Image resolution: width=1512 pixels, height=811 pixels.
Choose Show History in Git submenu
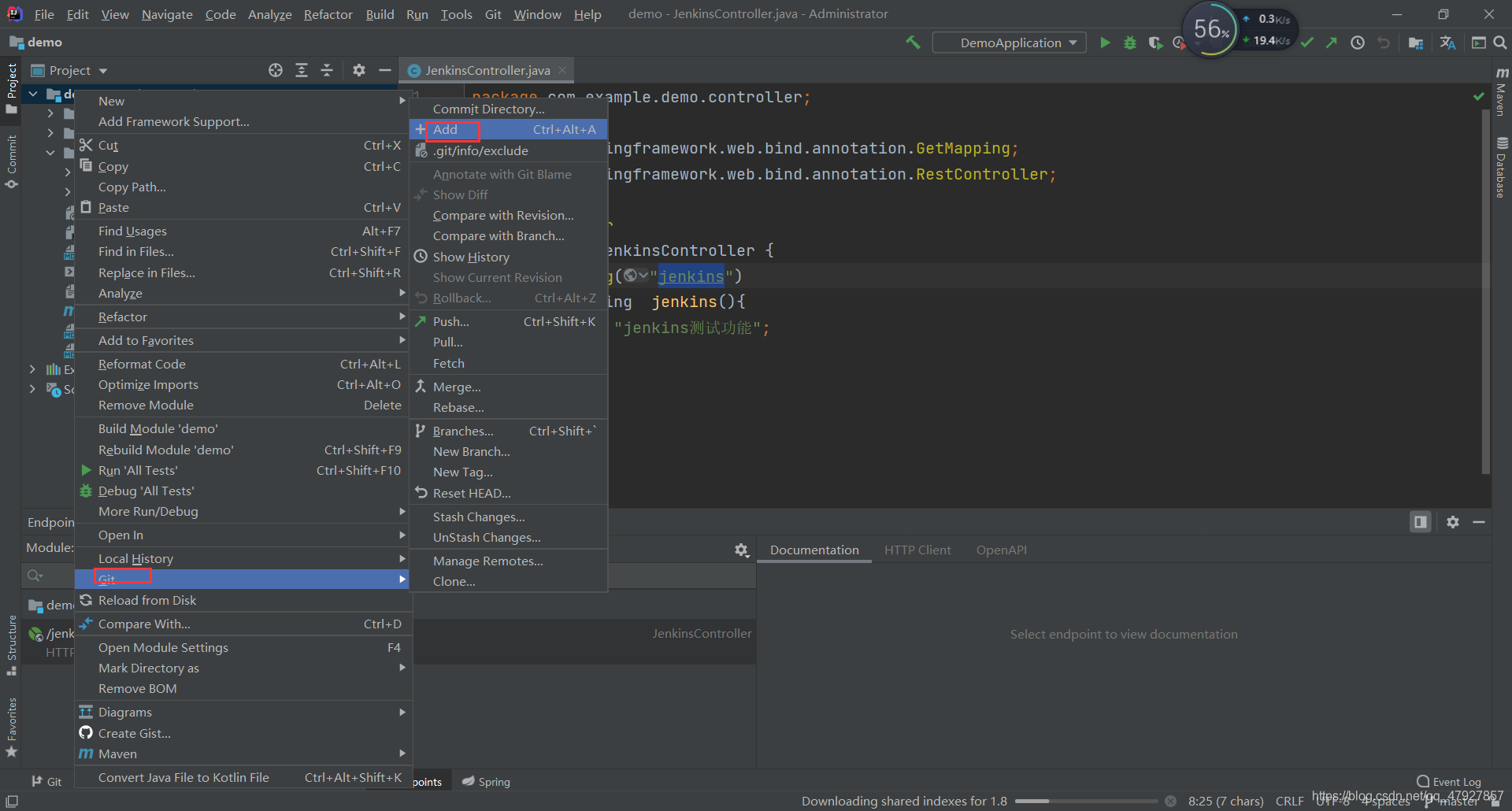(509, 257)
